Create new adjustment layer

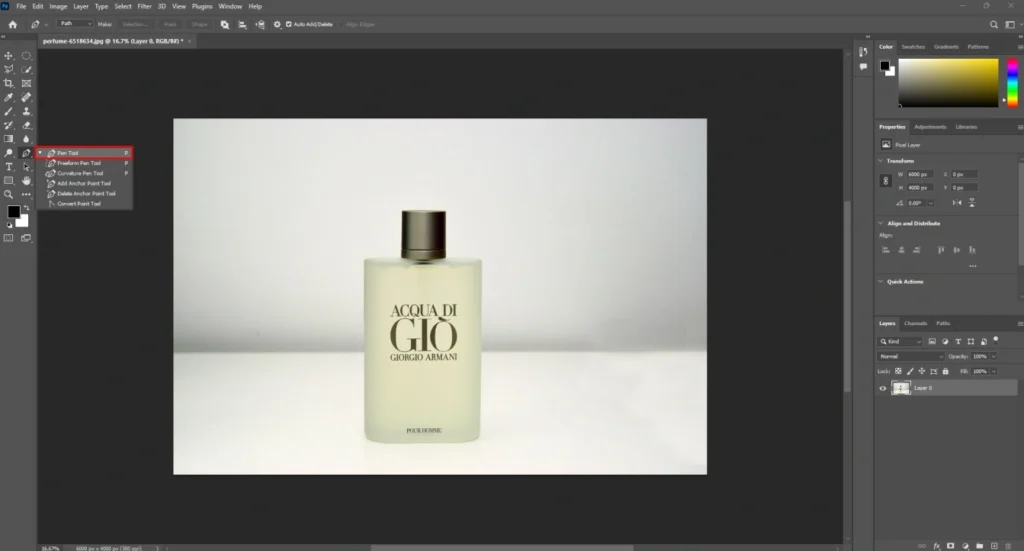[x=965, y=546]
